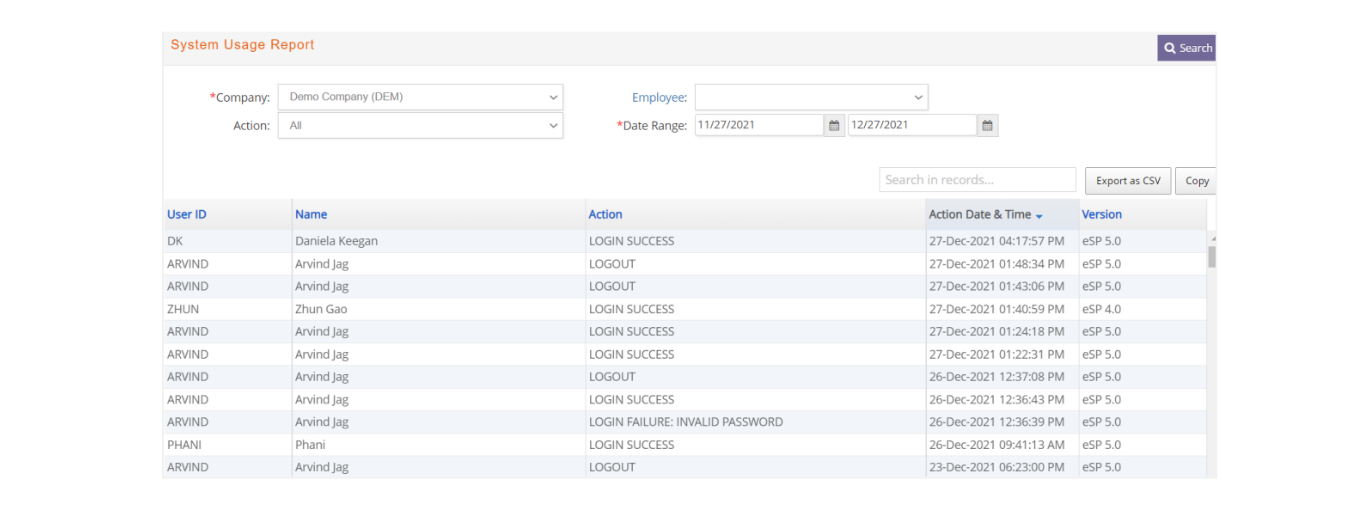Expand the Employee dropdown
Image resolution: width=1371 pixels, height=511 pixels.
(x=812, y=97)
